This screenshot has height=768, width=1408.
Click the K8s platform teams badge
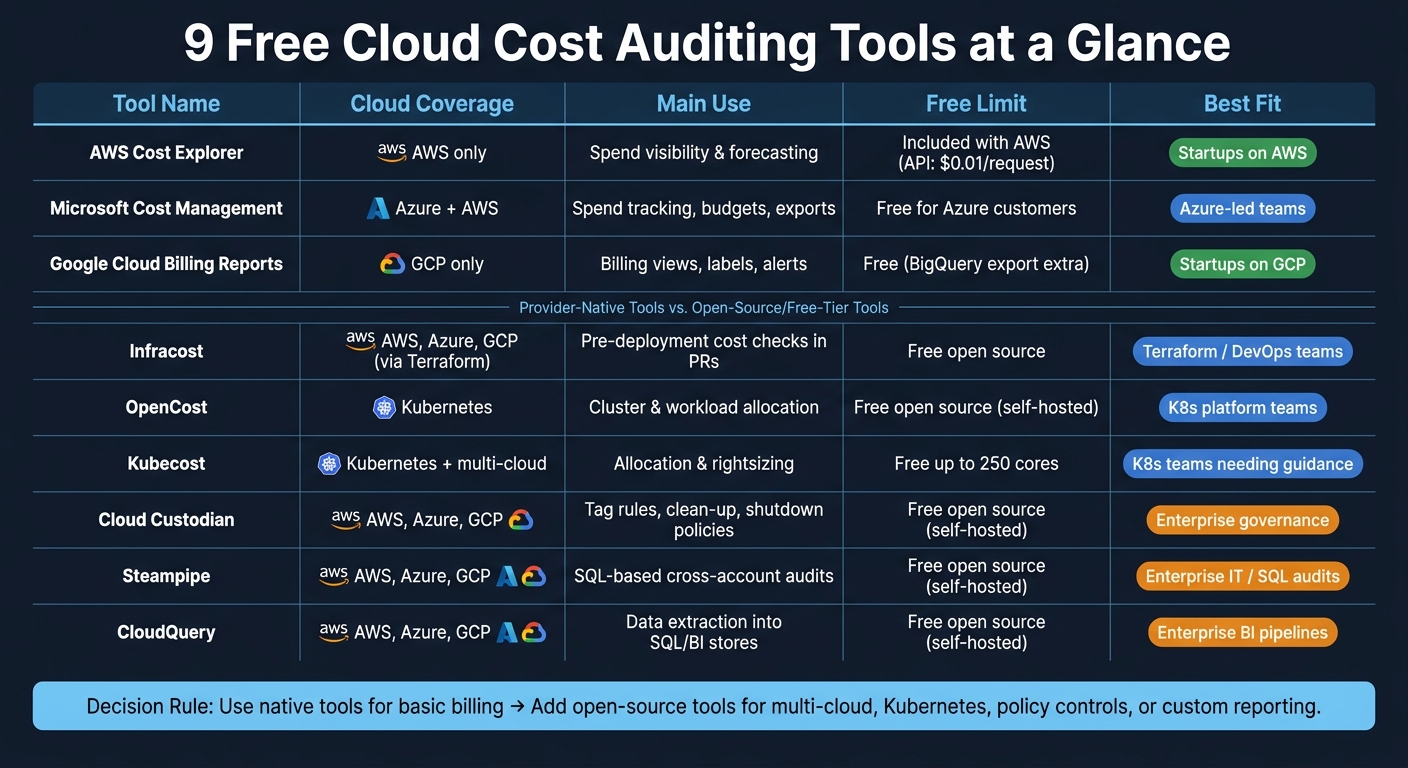(1242, 408)
